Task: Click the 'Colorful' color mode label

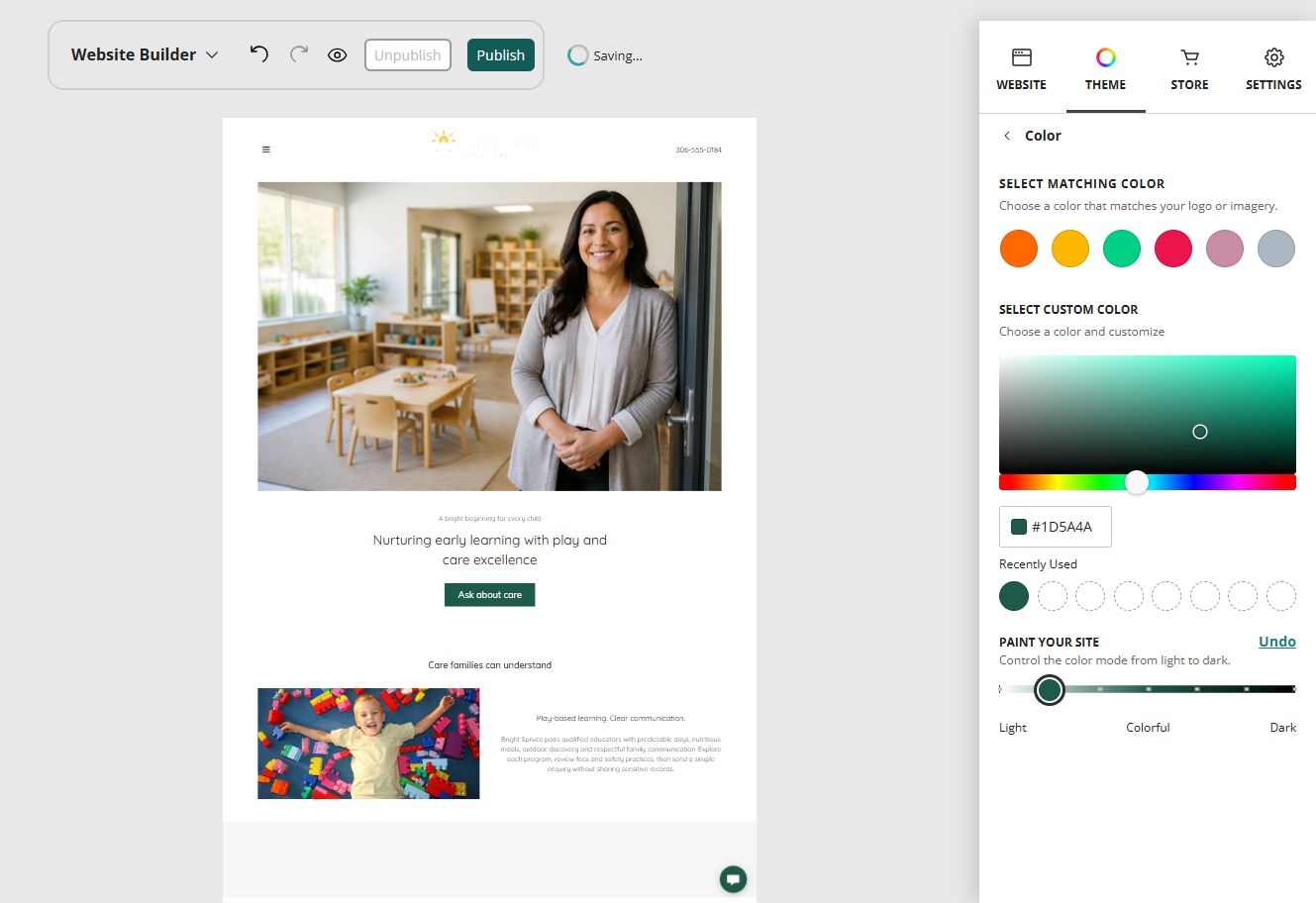Action: point(1148,728)
